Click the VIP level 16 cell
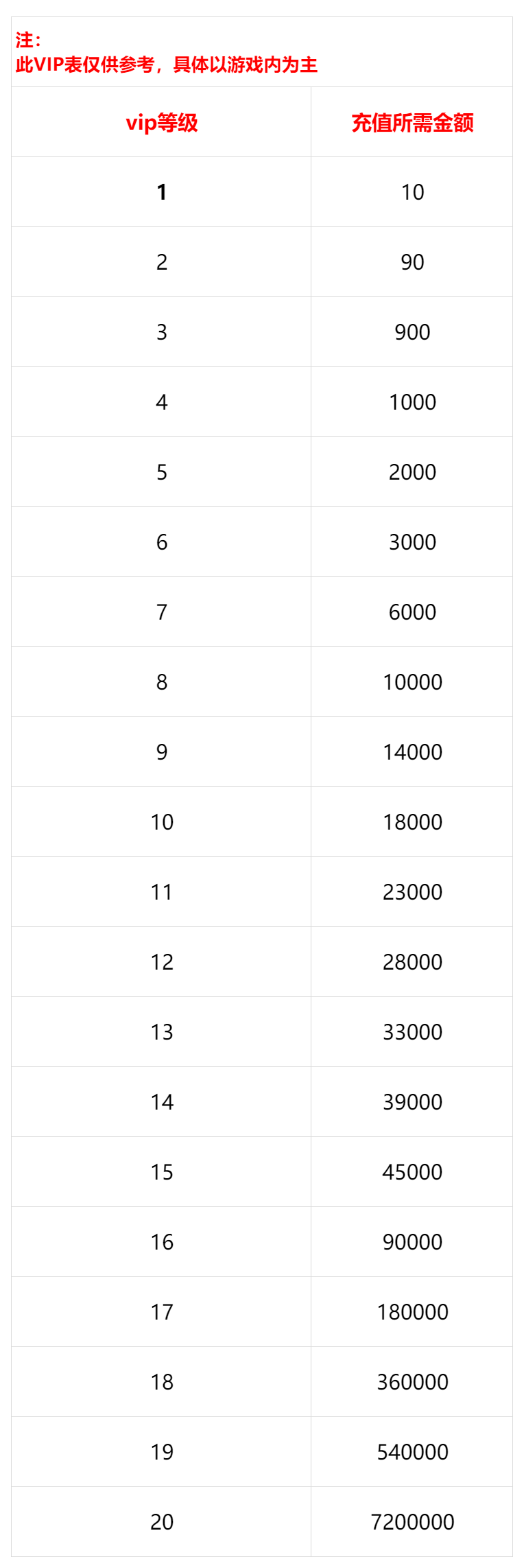 [161, 1242]
